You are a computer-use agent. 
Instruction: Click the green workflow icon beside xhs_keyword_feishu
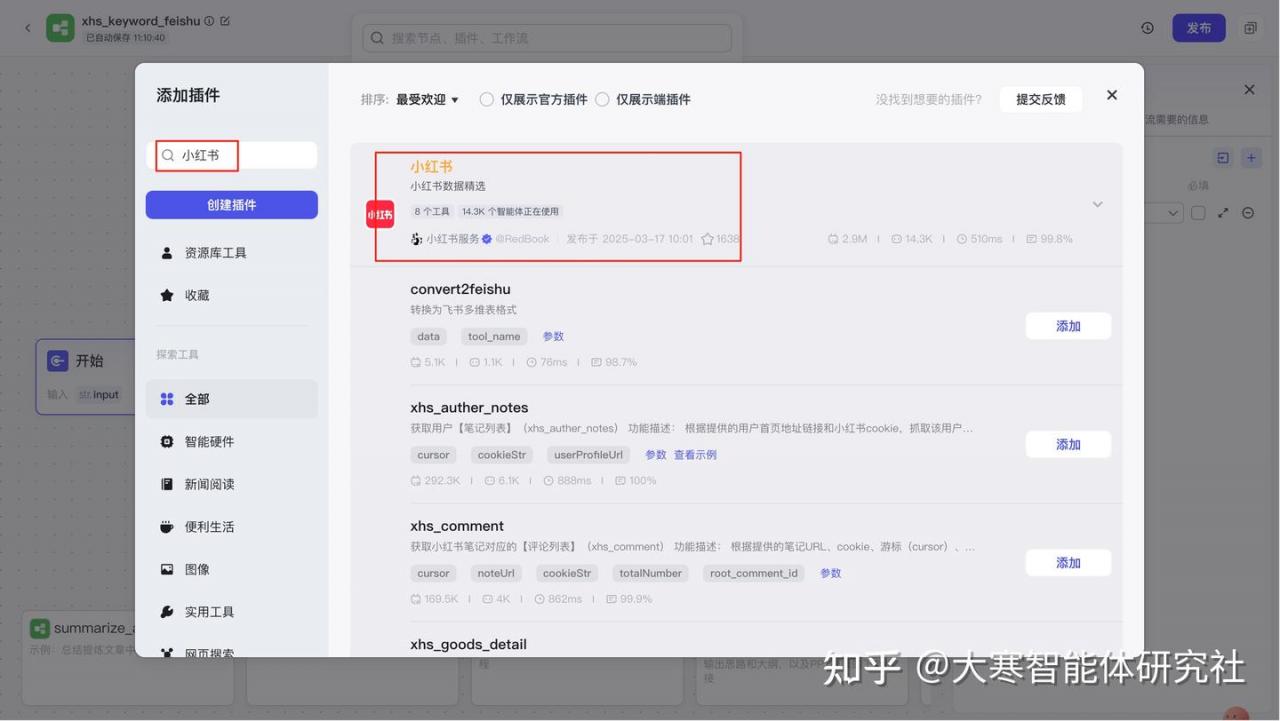pos(60,28)
